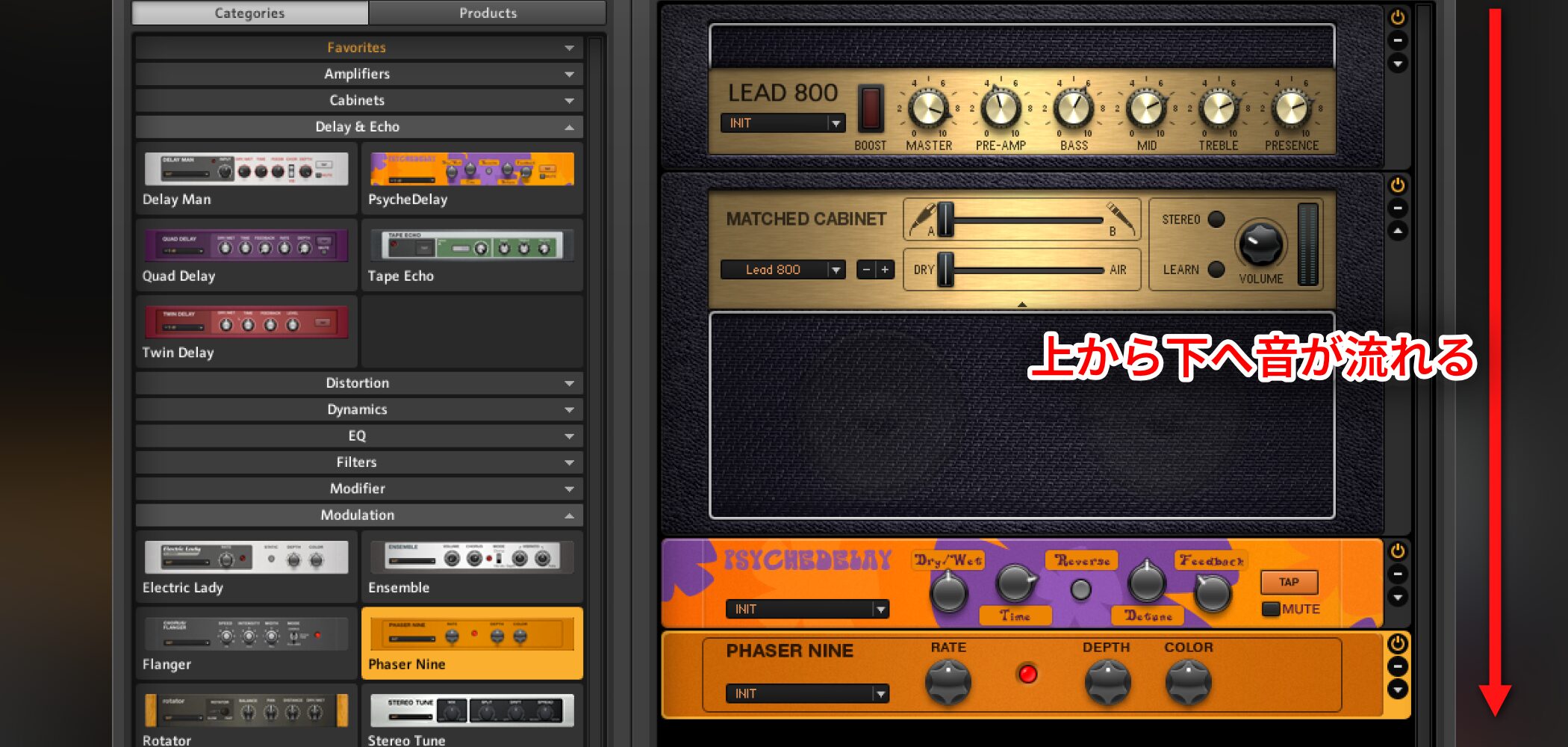Adjust the microphone A/B slider
The height and width of the screenshot is (747, 1568).
945,220
